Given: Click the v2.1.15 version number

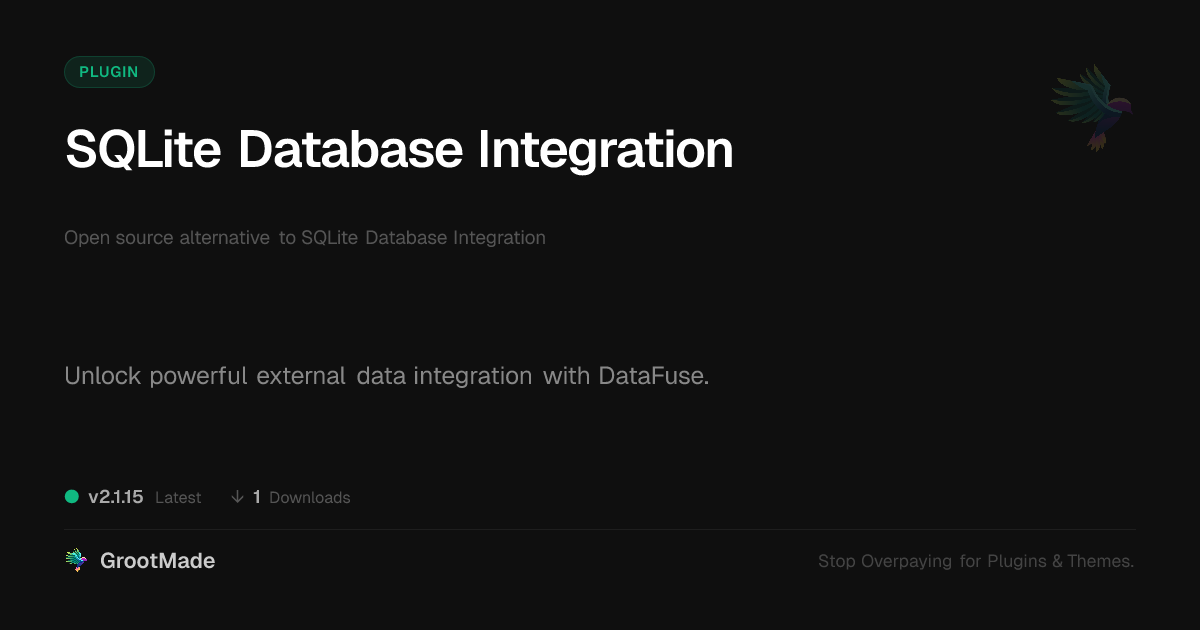Looking at the screenshot, I should coord(116,497).
